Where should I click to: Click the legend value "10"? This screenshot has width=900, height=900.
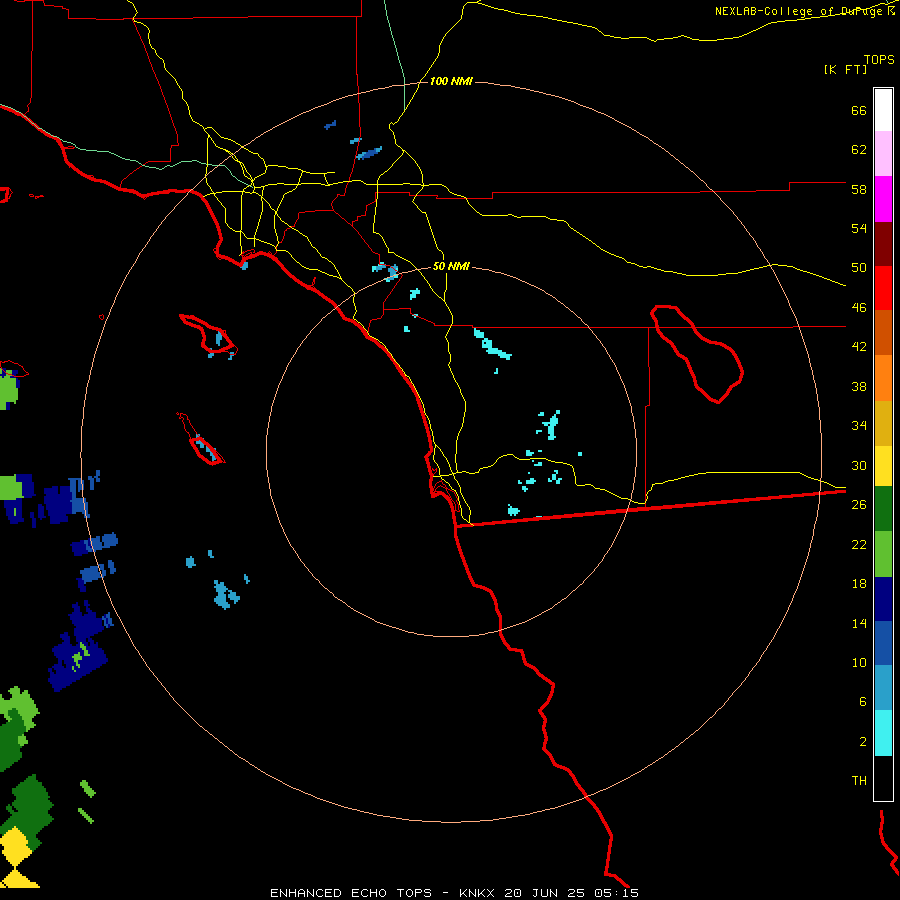tap(859, 662)
